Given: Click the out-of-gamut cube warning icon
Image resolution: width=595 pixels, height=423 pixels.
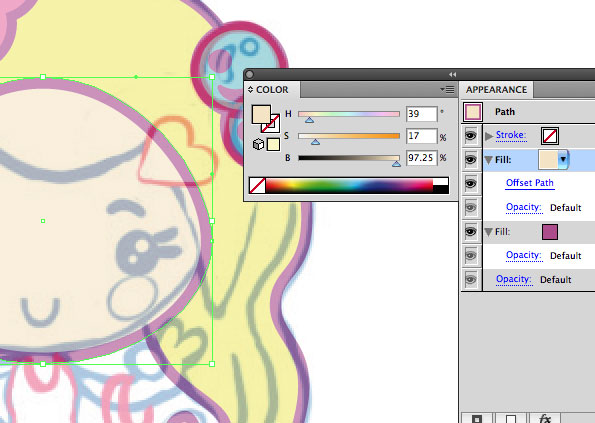Looking at the screenshot, I should pyautogui.click(x=258, y=145).
